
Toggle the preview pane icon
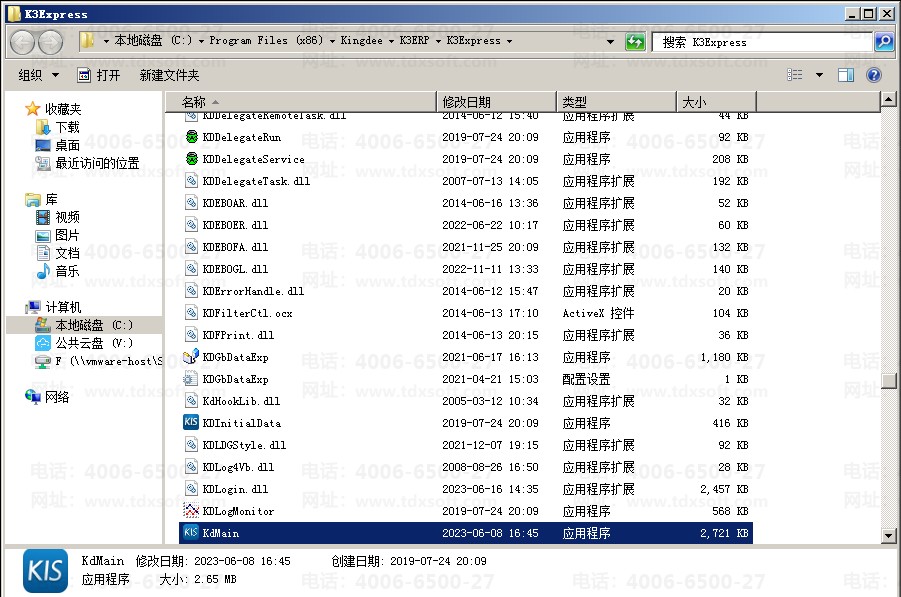[x=845, y=75]
